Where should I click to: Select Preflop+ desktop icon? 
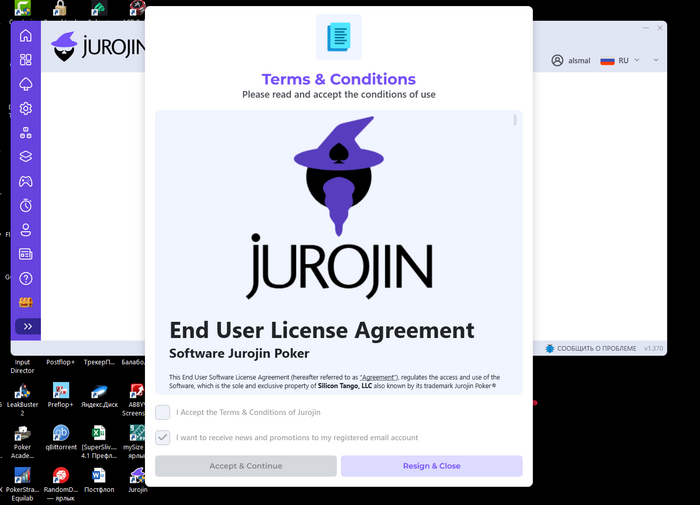(x=61, y=395)
